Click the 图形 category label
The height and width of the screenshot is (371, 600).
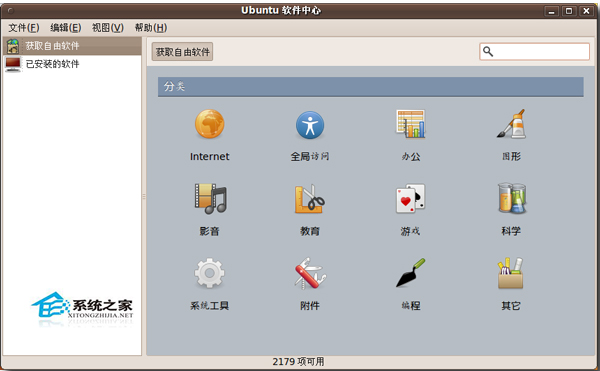511,156
